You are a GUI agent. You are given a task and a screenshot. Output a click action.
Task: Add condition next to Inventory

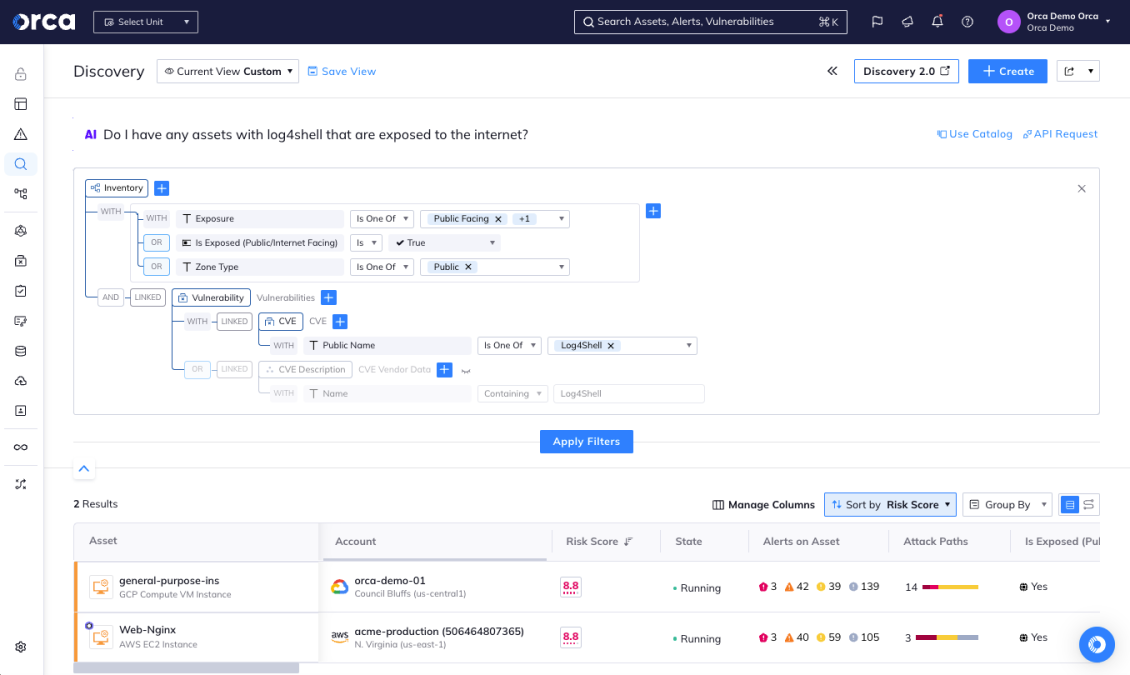click(x=161, y=188)
